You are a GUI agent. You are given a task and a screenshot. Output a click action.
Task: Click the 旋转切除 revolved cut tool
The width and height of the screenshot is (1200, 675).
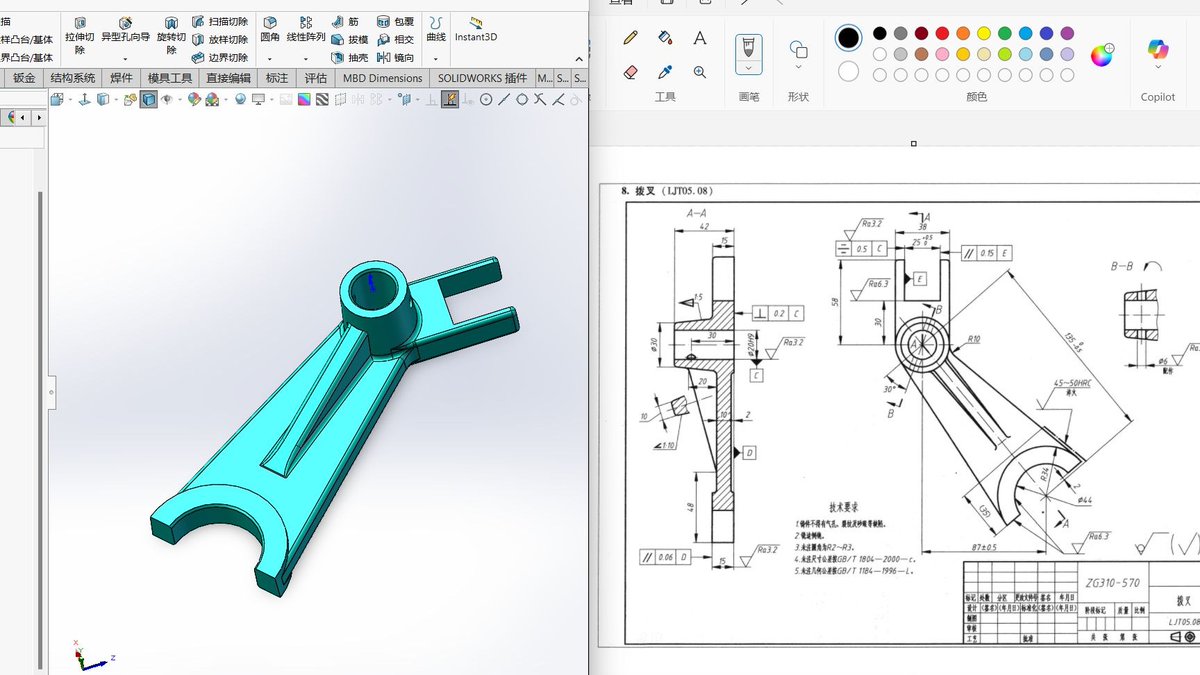click(171, 35)
